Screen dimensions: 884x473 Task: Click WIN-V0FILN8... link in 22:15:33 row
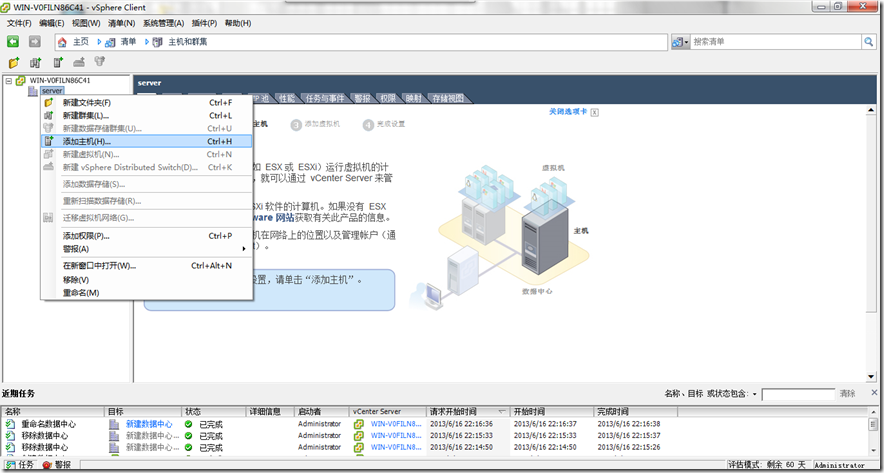pos(396,436)
